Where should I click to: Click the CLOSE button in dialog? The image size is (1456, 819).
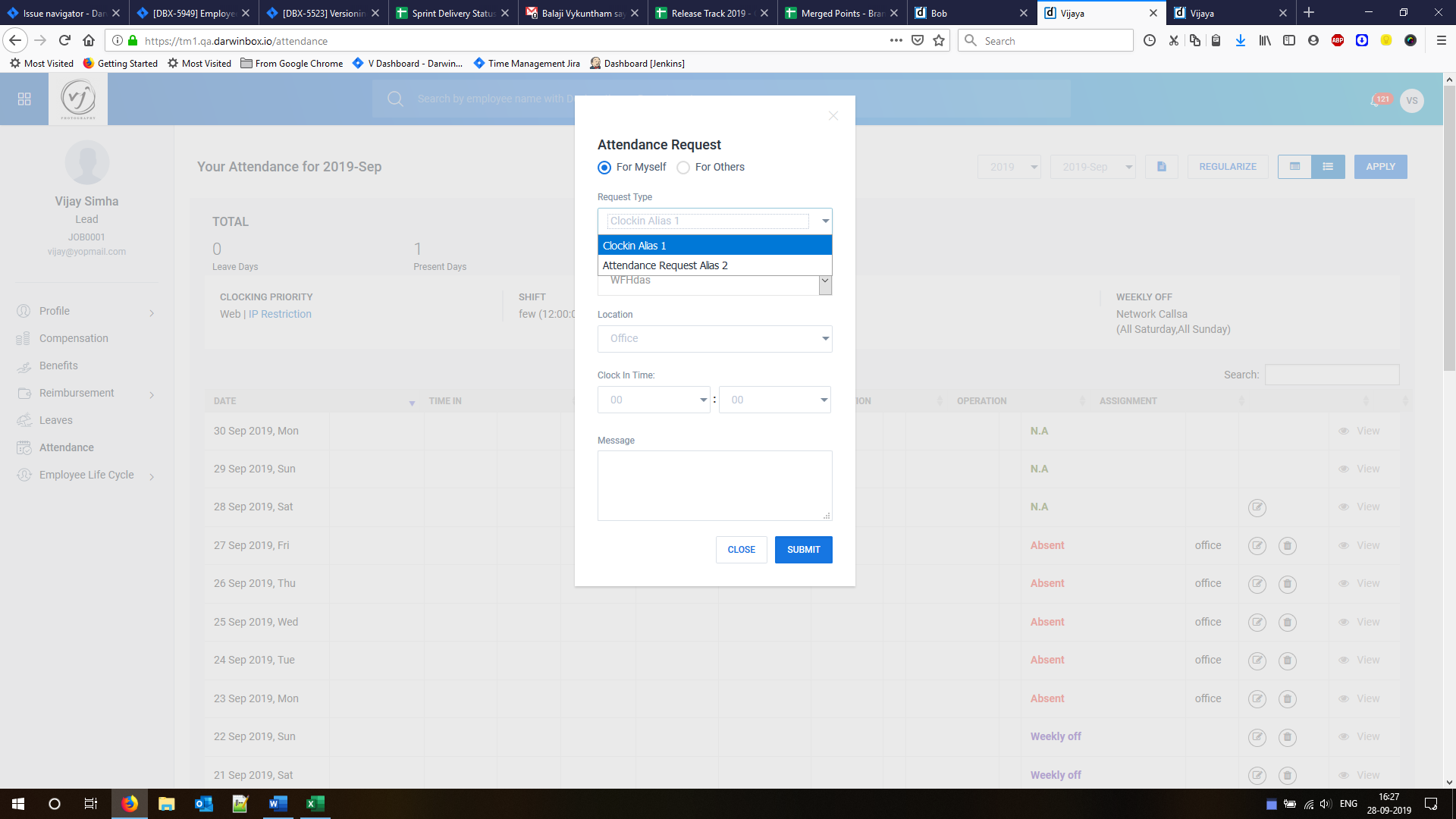(x=741, y=550)
